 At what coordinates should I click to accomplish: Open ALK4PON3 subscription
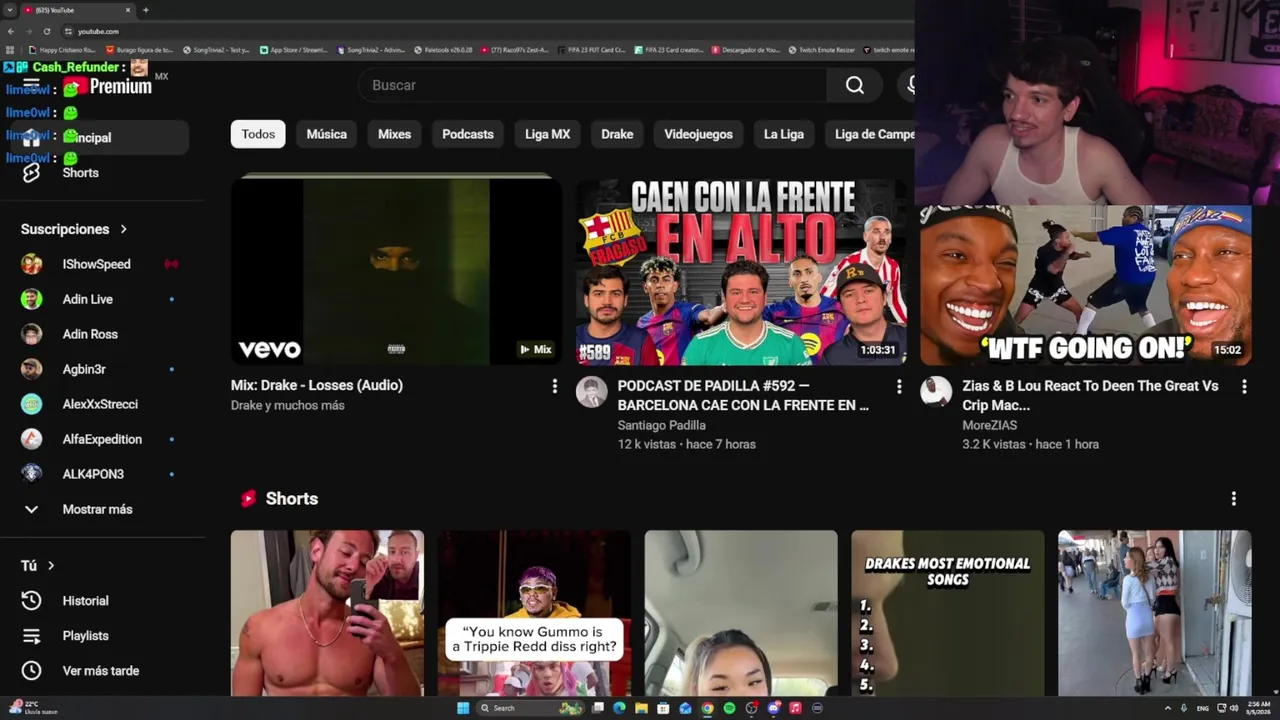[x=95, y=474]
